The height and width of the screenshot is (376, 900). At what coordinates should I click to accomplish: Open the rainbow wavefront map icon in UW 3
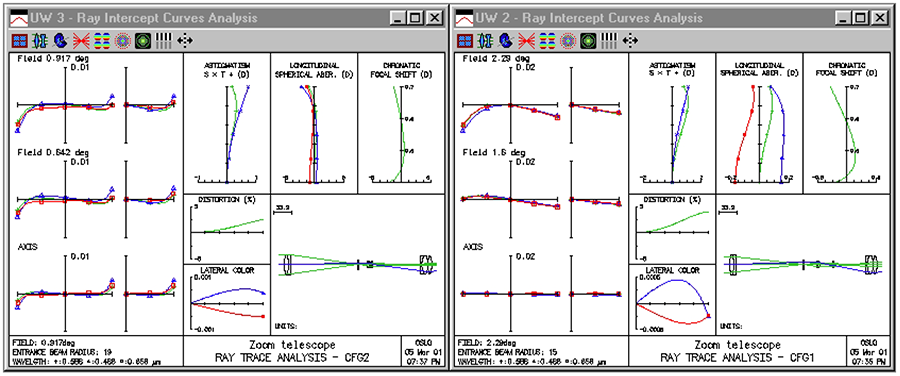pos(102,40)
